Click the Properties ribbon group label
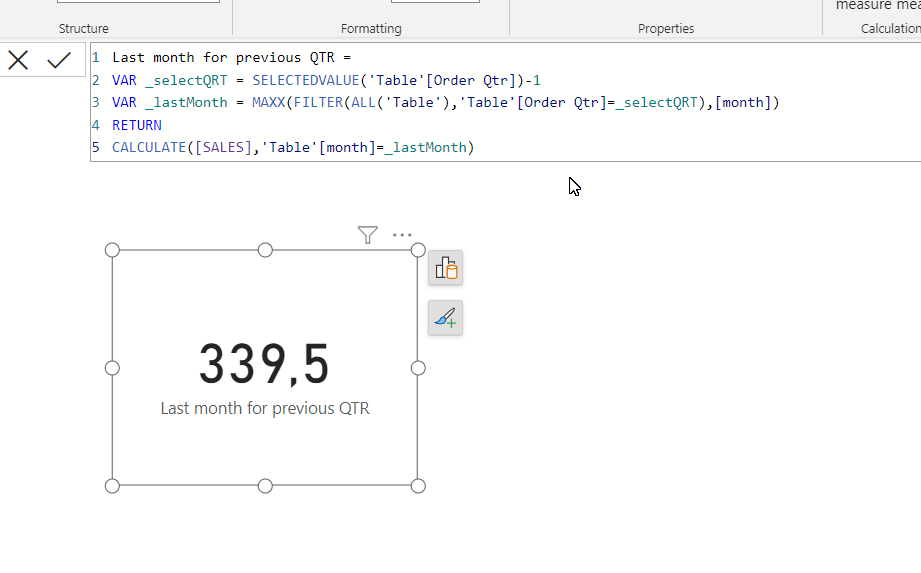Viewport: 921px width, 573px height. (x=666, y=29)
